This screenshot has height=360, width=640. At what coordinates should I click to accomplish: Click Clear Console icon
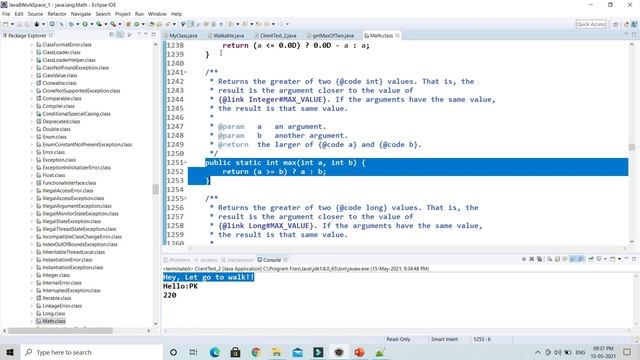pos(549,259)
